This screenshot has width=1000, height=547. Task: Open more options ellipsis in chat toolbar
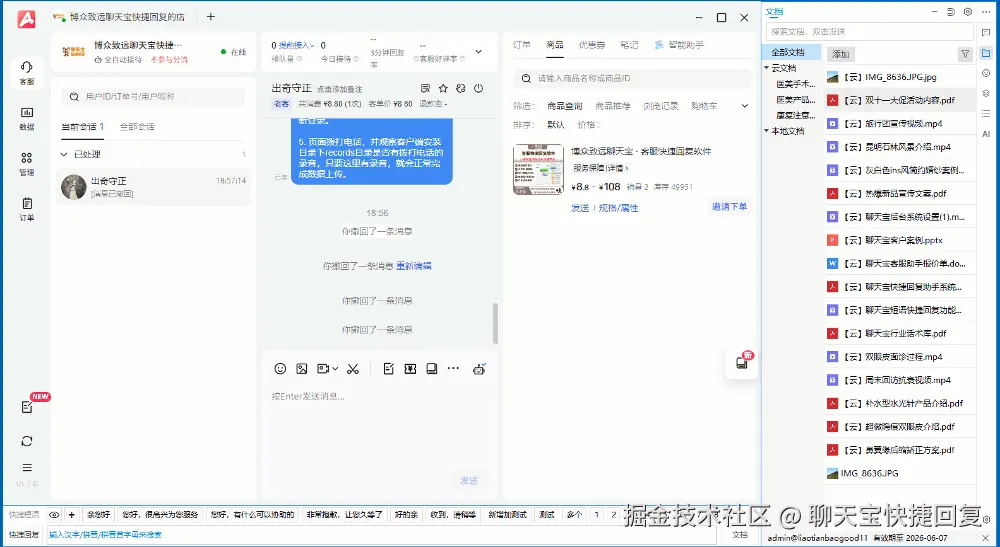pos(453,368)
